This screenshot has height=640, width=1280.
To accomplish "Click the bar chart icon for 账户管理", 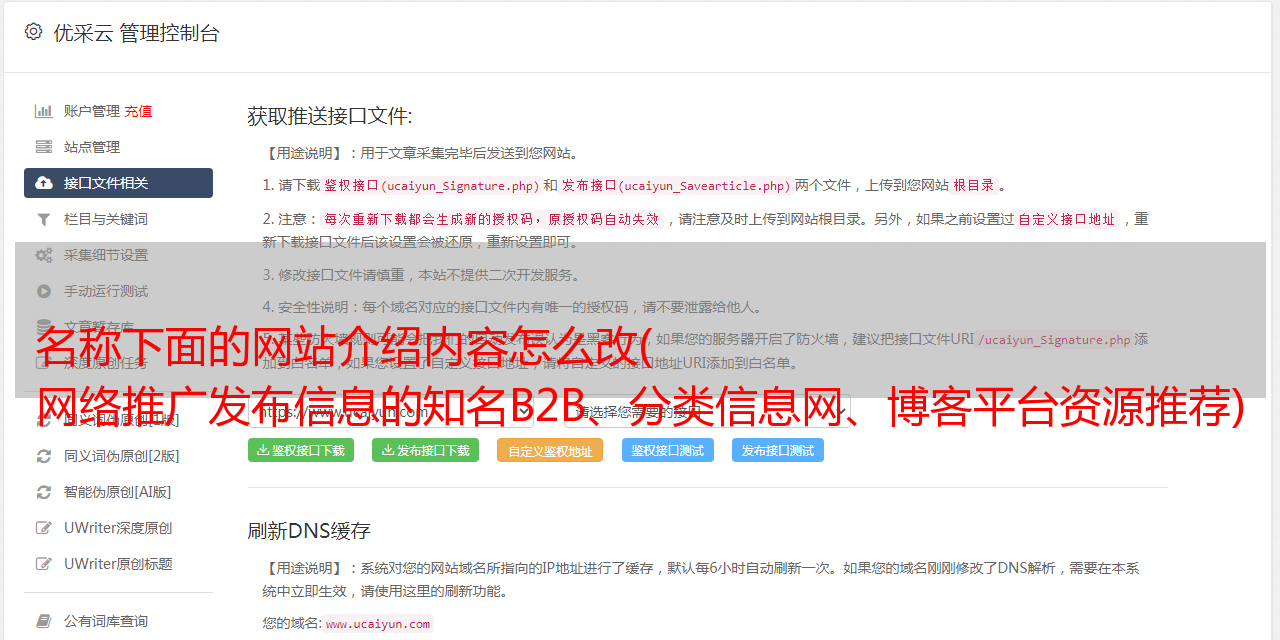I will [x=44, y=111].
